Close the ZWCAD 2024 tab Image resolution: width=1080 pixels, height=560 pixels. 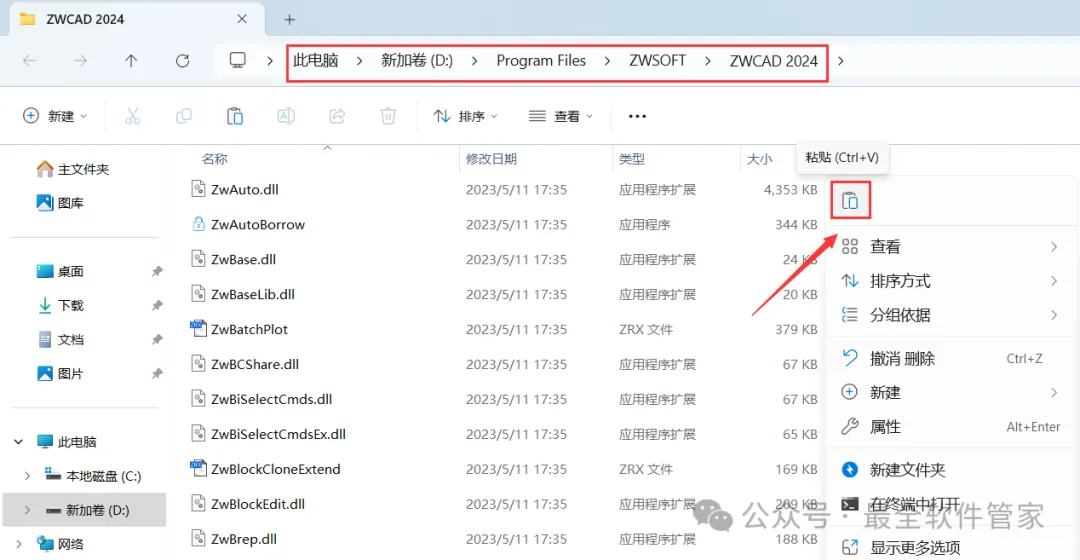(x=242, y=19)
